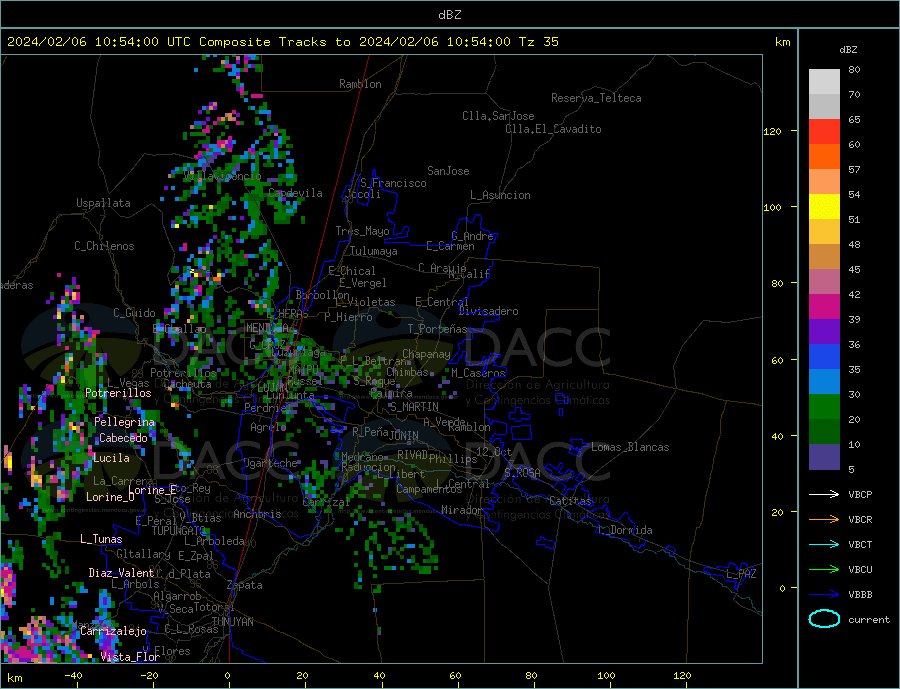Click the 'Ugarteche' map label

pyautogui.click(x=270, y=463)
